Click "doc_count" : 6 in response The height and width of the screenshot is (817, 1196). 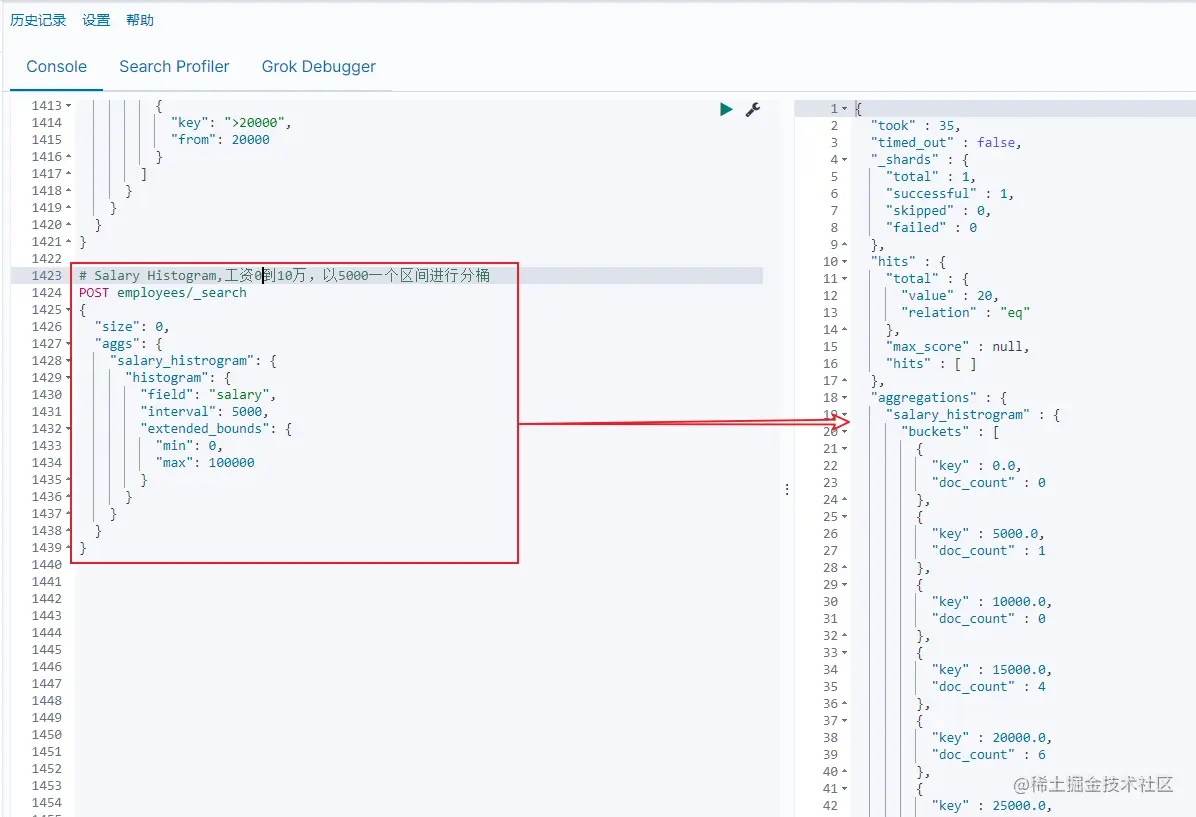(x=989, y=755)
